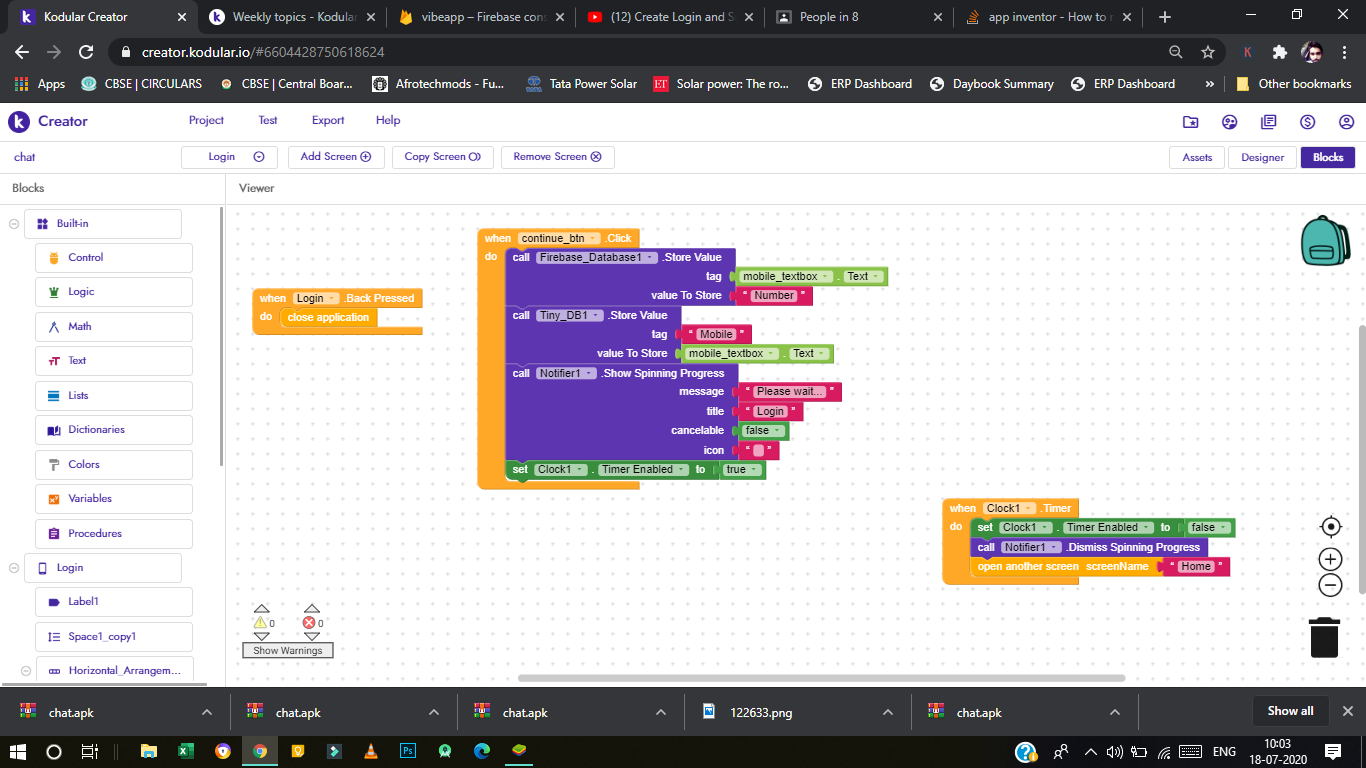The height and width of the screenshot is (768, 1366).
Task: Open the account profile icon in Creator header
Action: (x=1346, y=122)
